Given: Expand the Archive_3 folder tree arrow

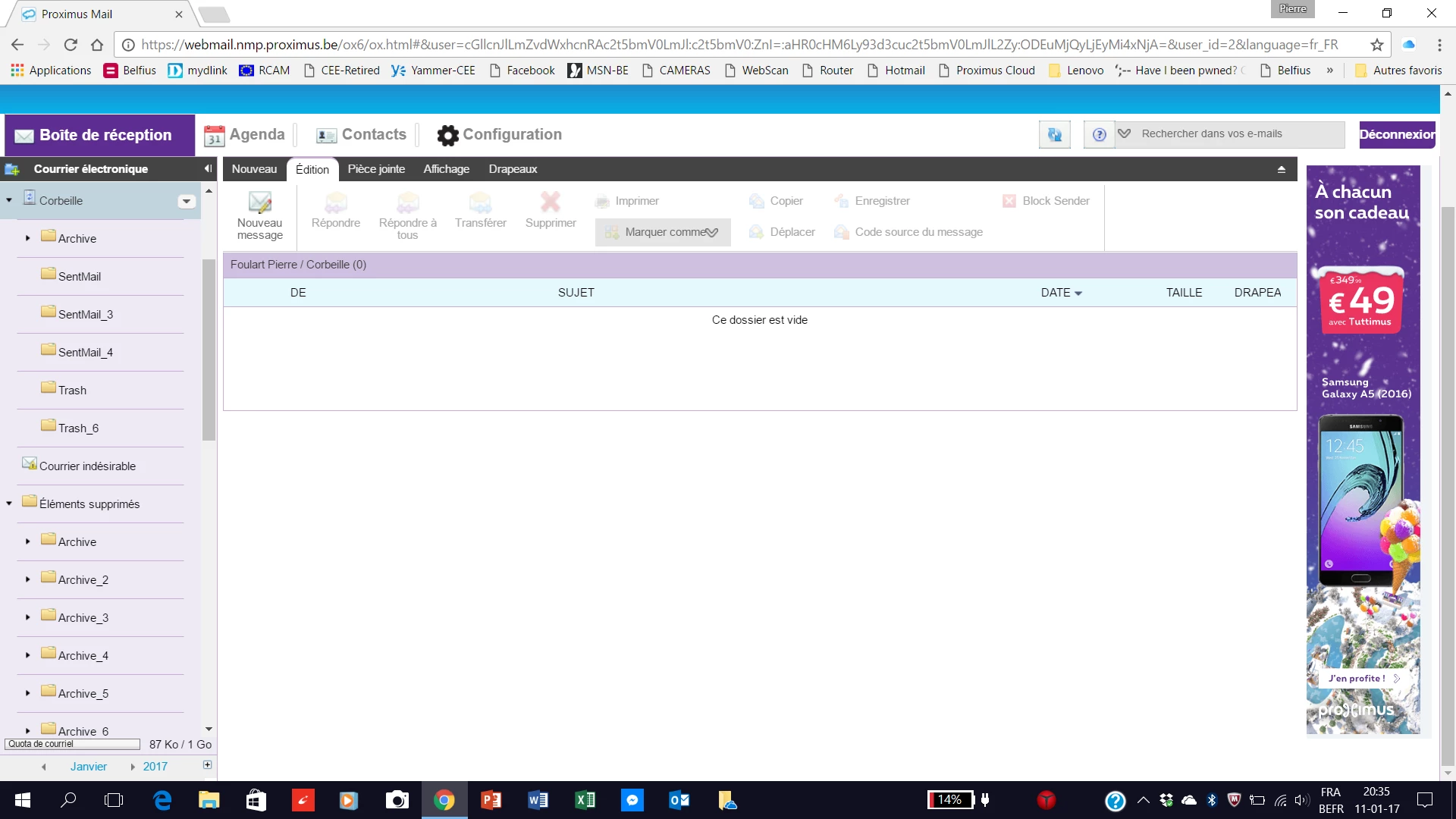Looking at the screenshot, I should (x=28, y=617).
